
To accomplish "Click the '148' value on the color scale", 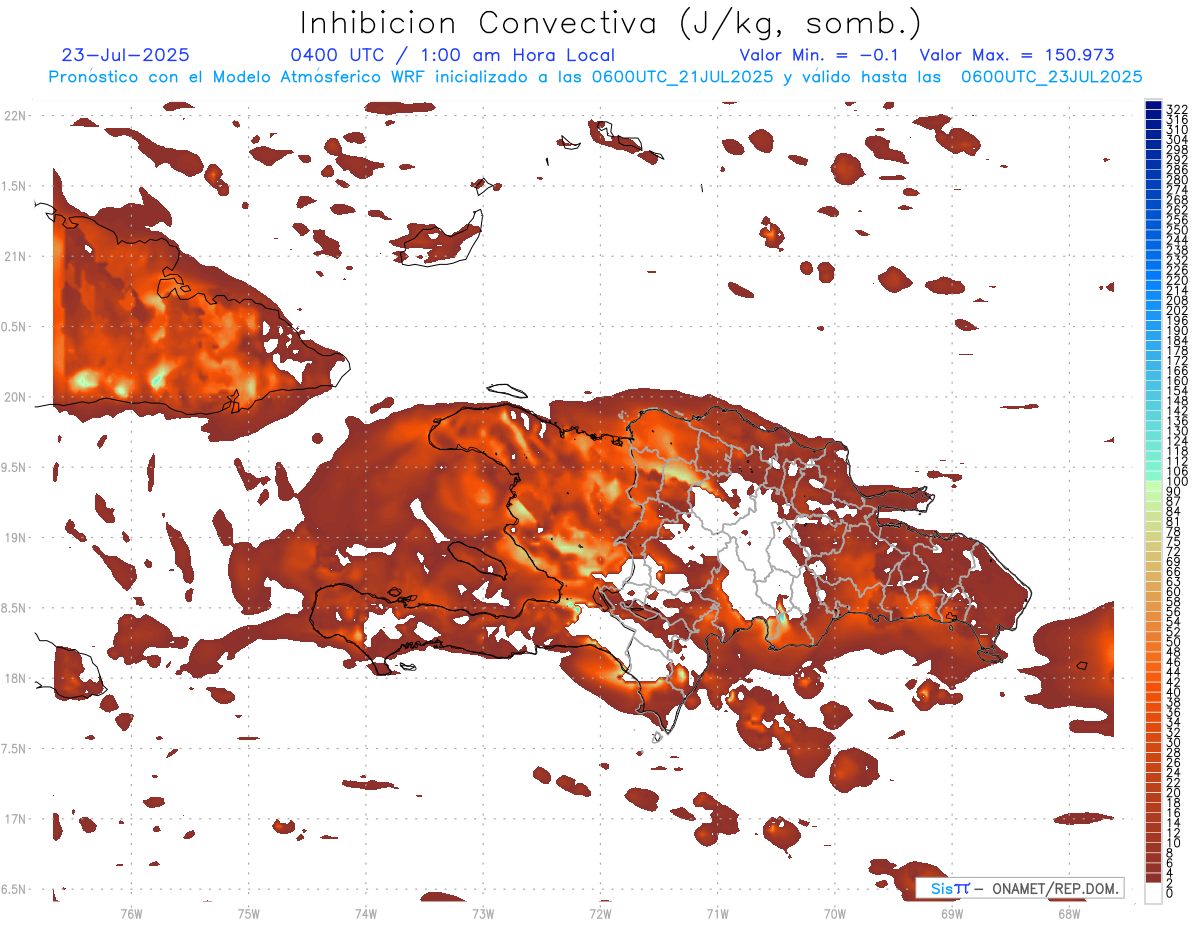I will click(x=1177, y=400).
